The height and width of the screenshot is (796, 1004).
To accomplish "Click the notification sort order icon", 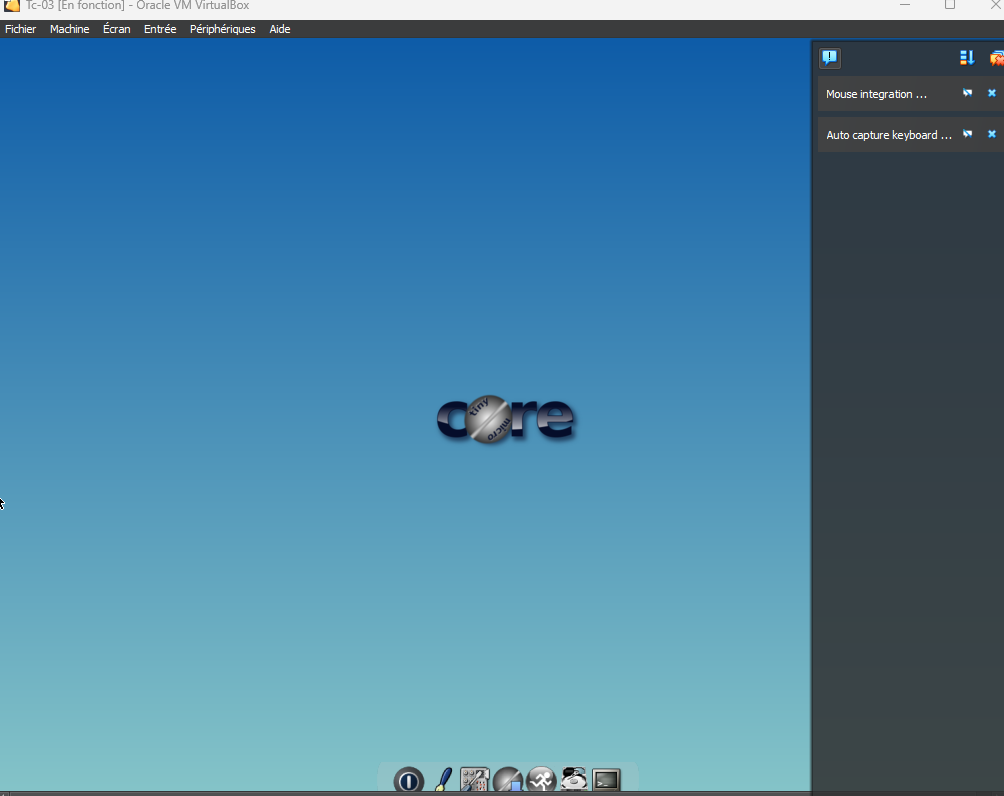I will click(967, 58).
